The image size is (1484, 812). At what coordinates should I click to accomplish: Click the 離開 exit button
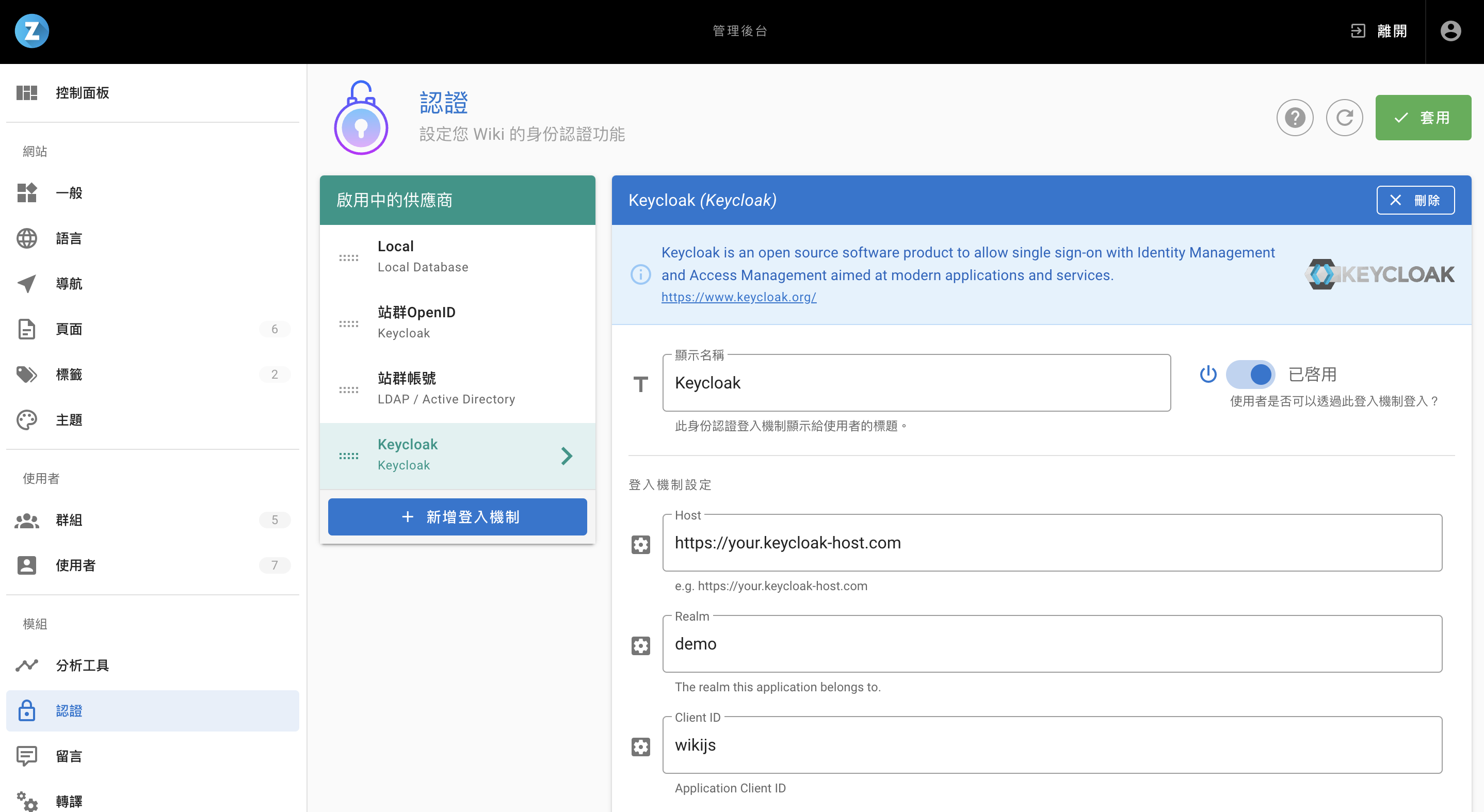coord(1379,31)
